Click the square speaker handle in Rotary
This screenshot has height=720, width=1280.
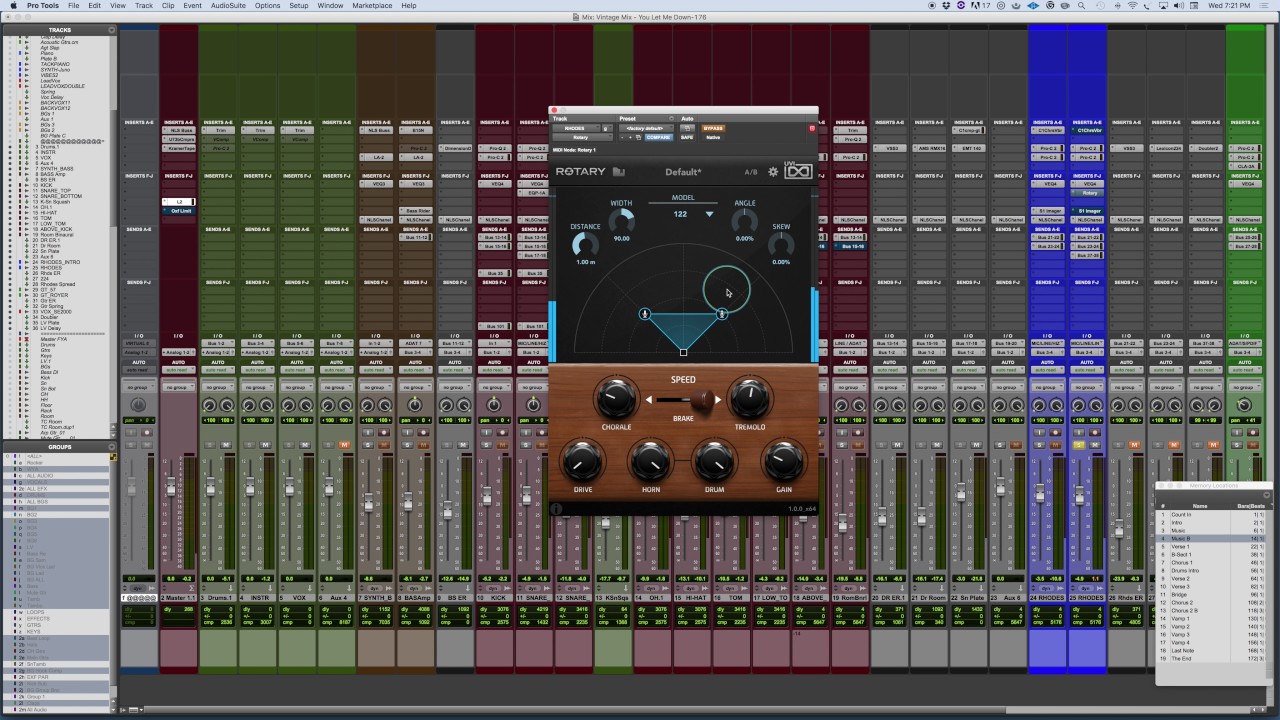click(x=683, y=352)
